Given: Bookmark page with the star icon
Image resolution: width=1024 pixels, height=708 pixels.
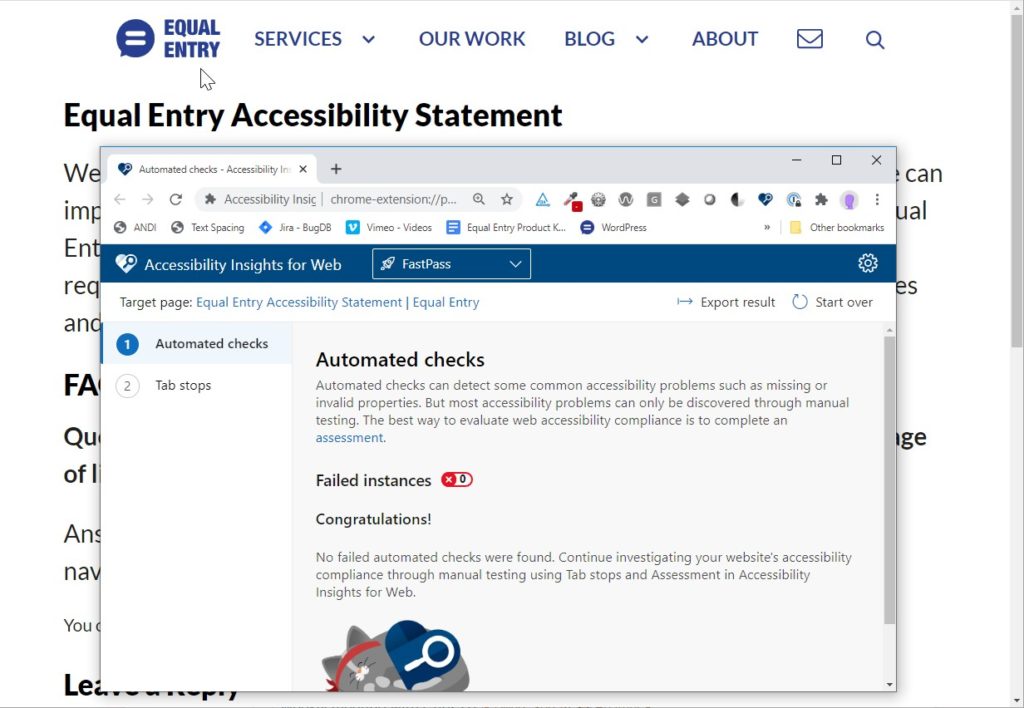Looking at the screenshot, I should pyautogui.click(x=507, y=199).
